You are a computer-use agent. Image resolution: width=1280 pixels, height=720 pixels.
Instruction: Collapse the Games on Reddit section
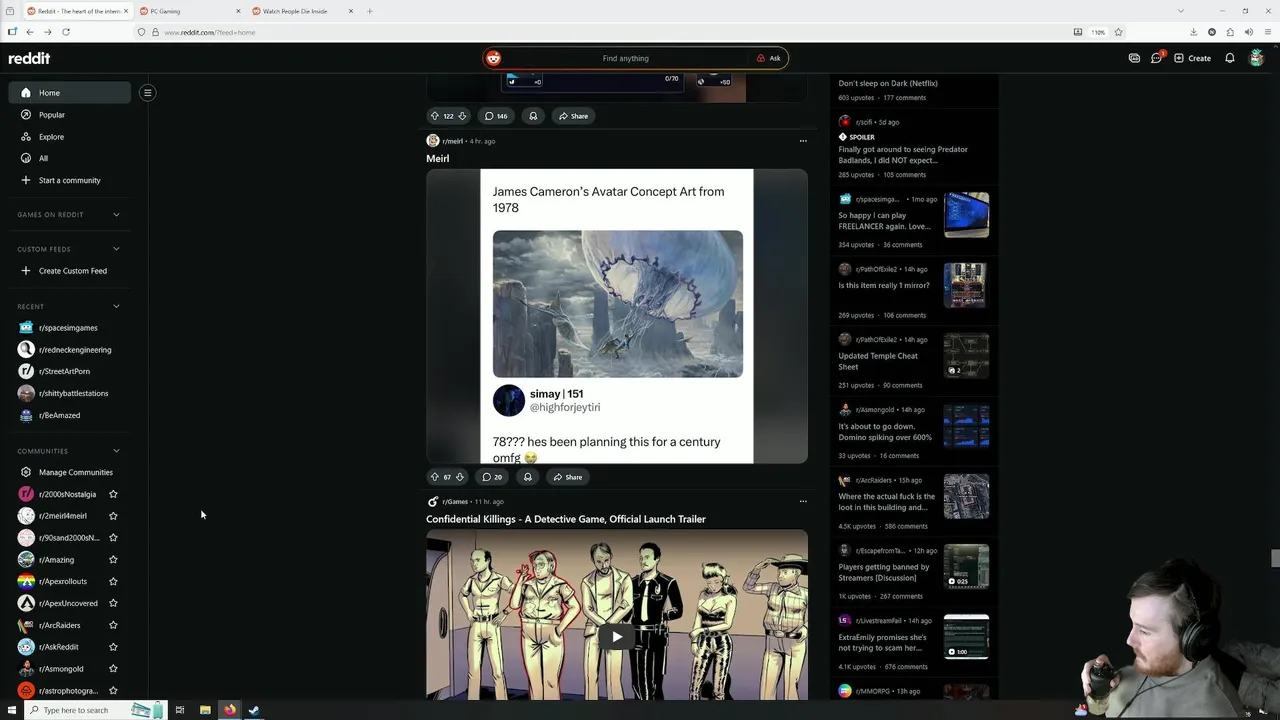click(x=116, y=215)
